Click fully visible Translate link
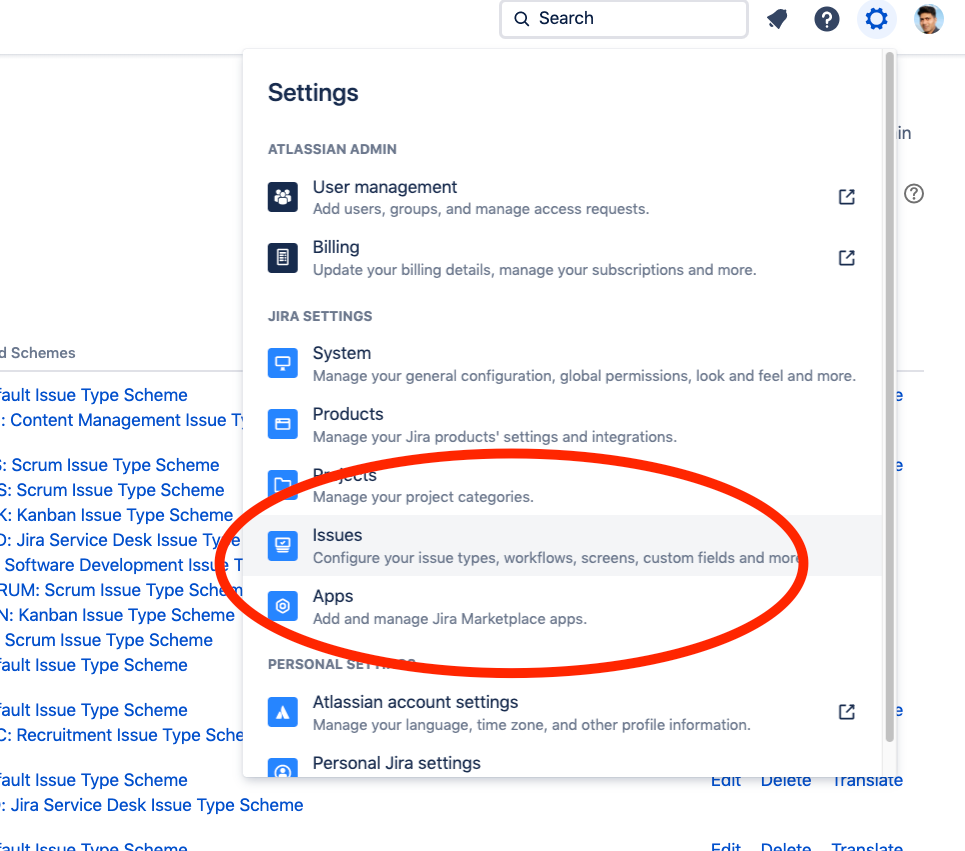The height and width of the screenshot is (851, 965). (x=867, y=780)
